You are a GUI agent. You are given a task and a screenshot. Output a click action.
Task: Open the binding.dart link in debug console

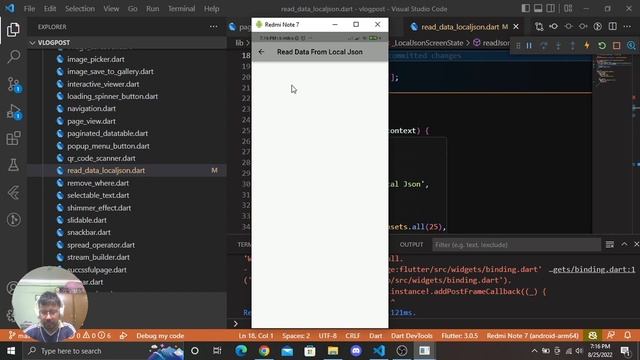point(592,269)
